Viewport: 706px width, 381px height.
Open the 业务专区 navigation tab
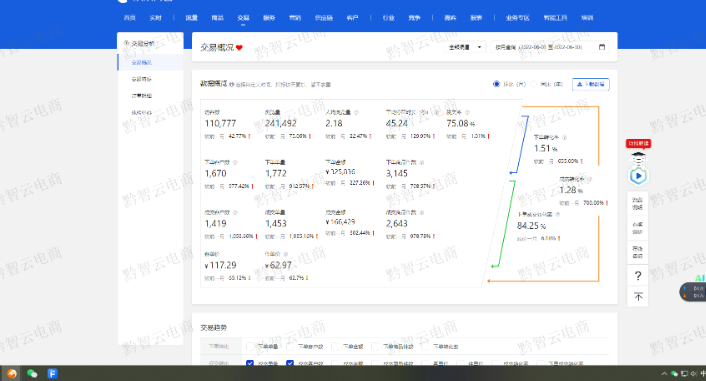coord(517,18)
